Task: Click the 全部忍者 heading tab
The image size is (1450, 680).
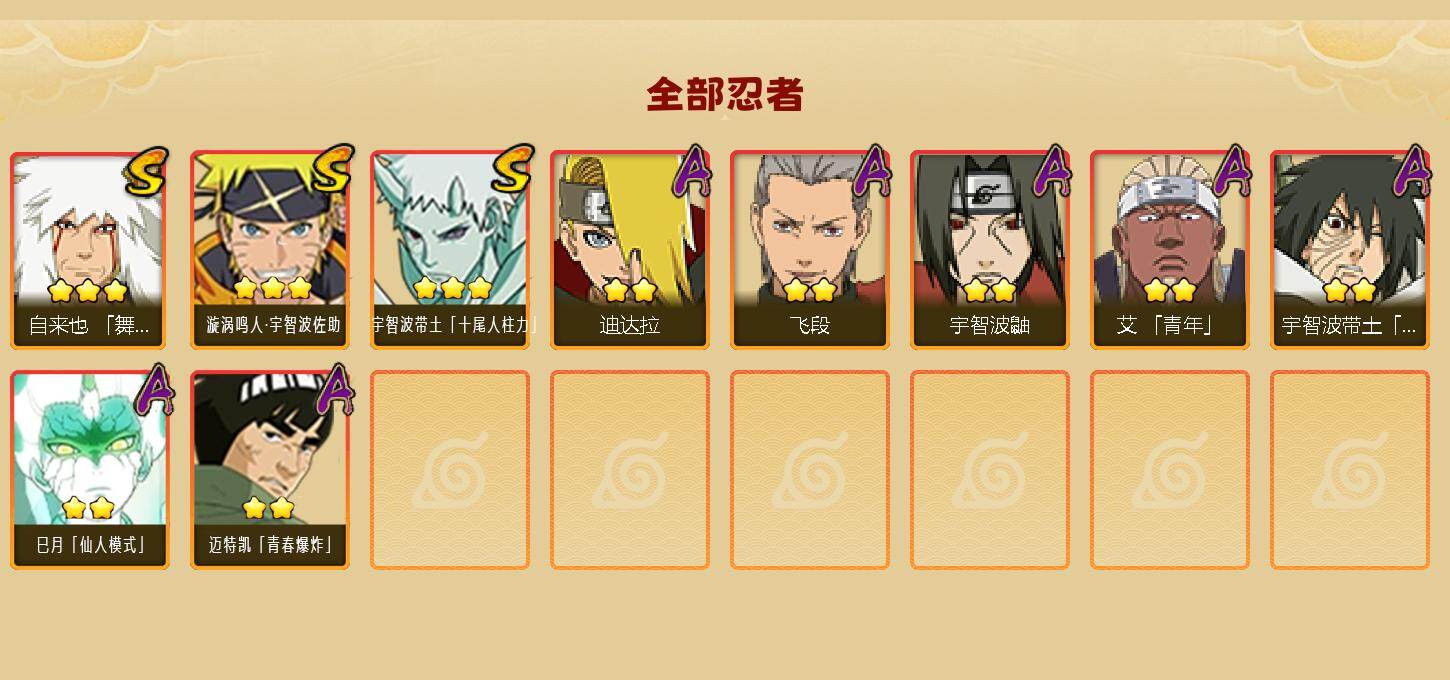Action: pyautogui.click(x=725, y=95)
